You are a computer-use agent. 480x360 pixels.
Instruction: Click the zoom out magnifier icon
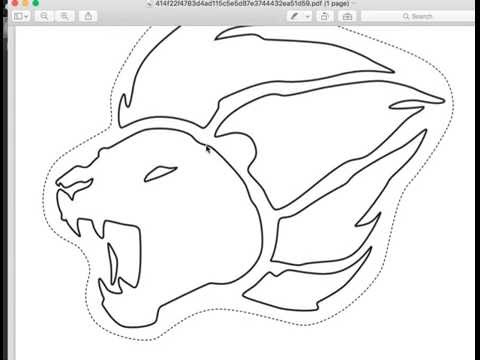44,16
